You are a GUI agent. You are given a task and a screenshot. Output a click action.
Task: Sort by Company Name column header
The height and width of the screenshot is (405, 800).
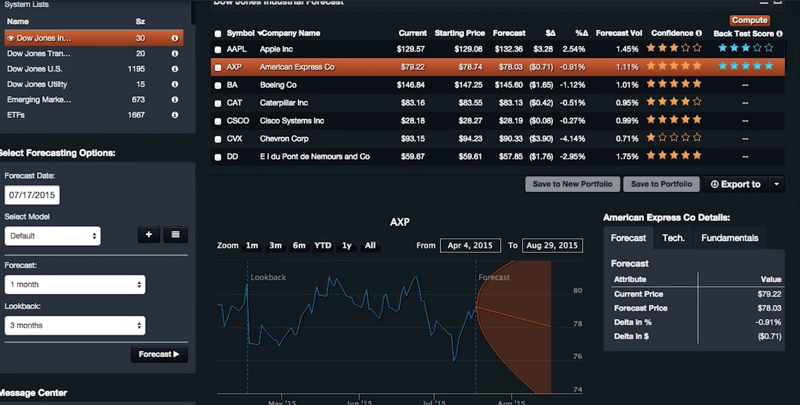(291, 33)
